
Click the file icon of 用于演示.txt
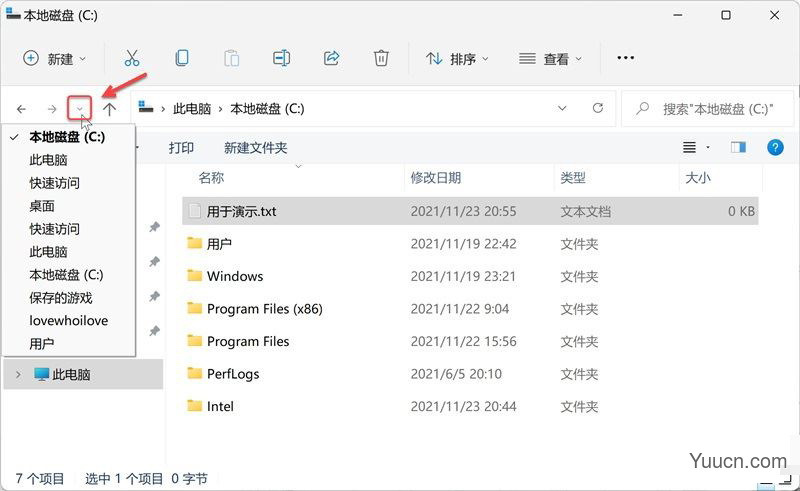[x=194, y=211]
